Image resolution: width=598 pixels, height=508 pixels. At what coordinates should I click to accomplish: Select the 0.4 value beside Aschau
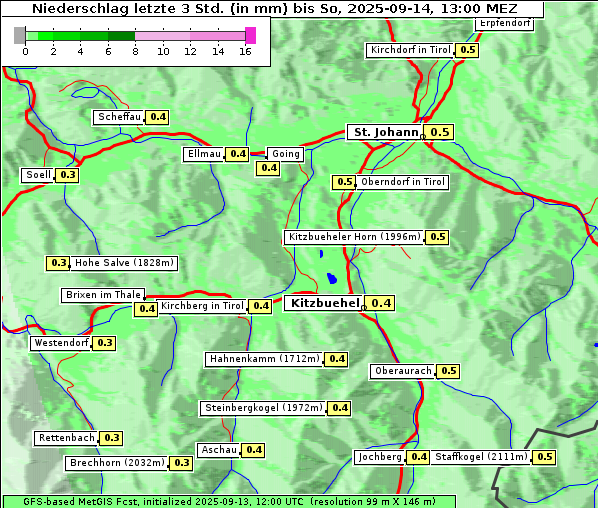pyautogui.click(x=254, y=450)
